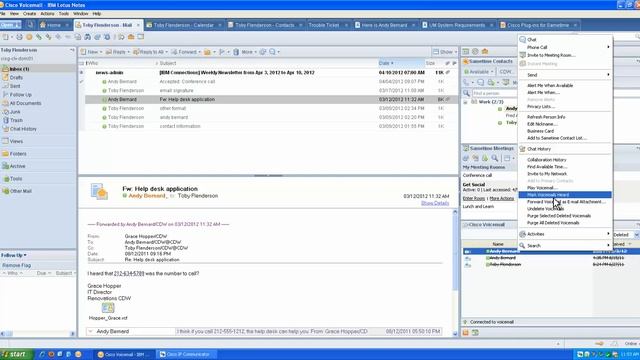Open the Inbox folder icon in sidebar
The width and height of the screenshot is (640, 360).
pos(5,69)
